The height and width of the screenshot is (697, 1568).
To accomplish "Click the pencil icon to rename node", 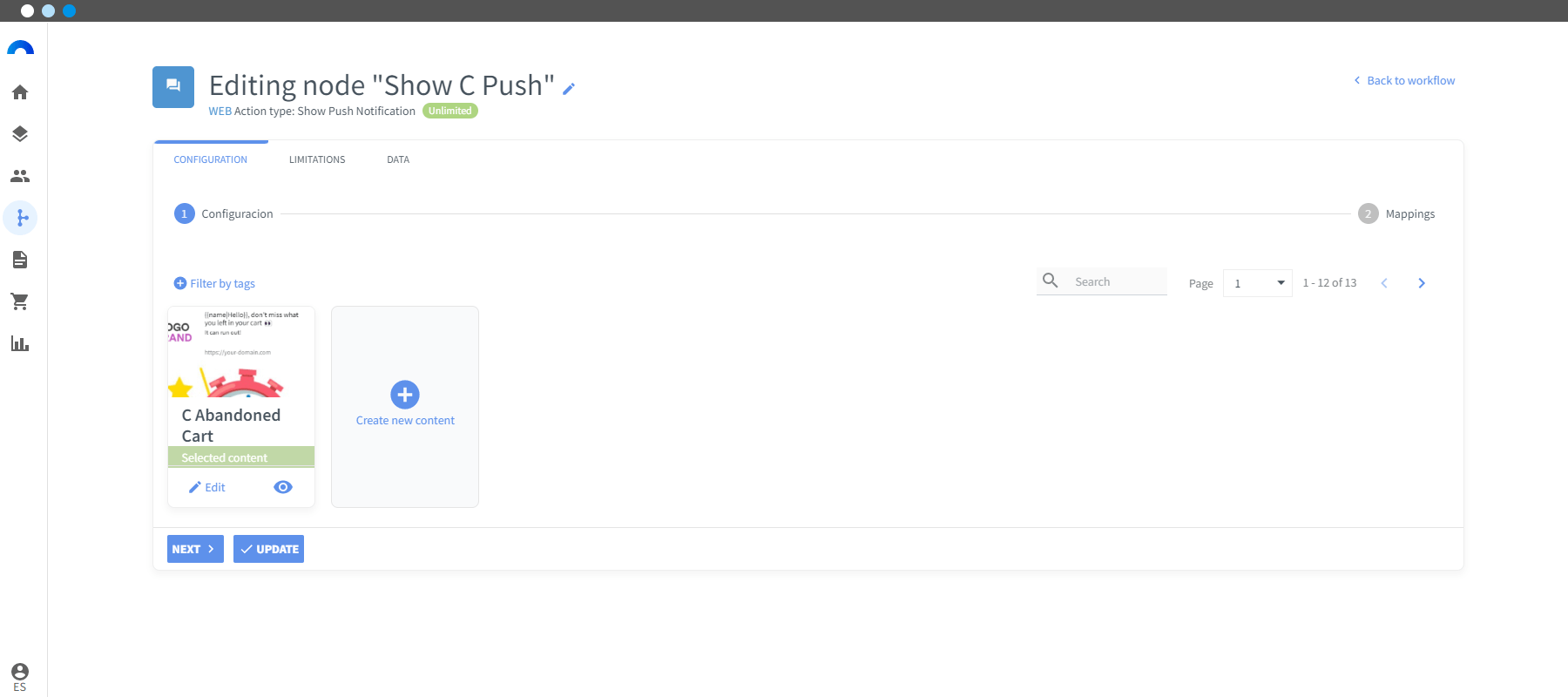I will tap(569, 89).
